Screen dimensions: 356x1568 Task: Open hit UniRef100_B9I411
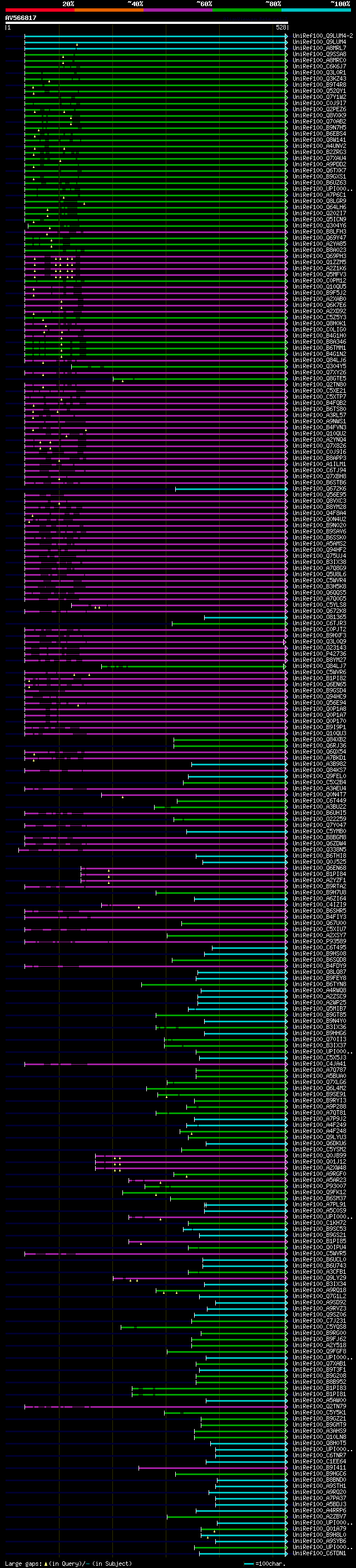click(x=319, y=1467)
